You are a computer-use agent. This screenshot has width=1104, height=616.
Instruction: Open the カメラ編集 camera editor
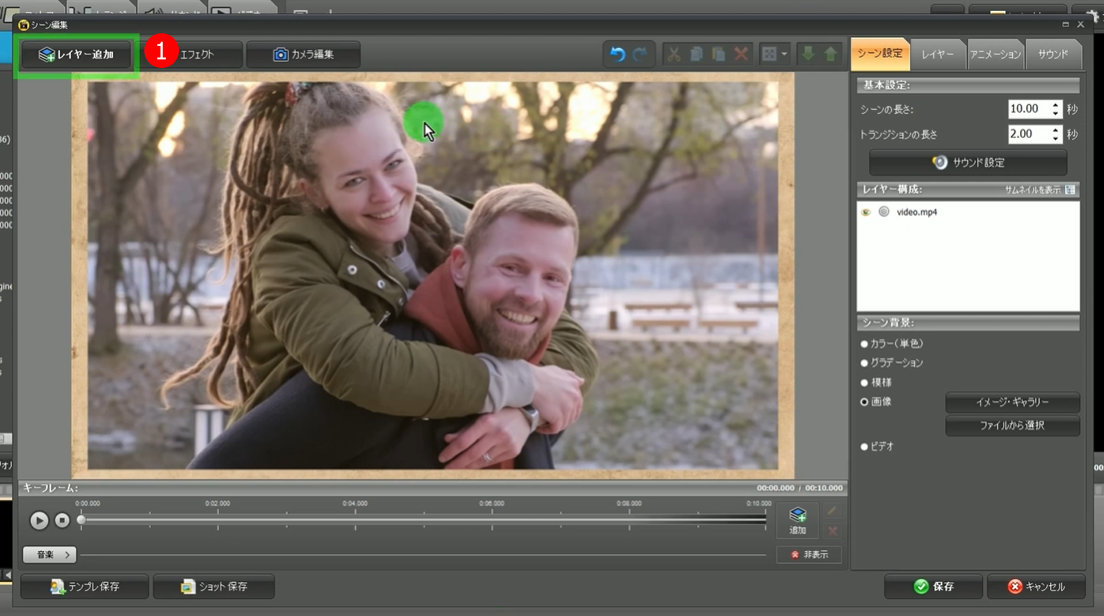click(303, 55)
